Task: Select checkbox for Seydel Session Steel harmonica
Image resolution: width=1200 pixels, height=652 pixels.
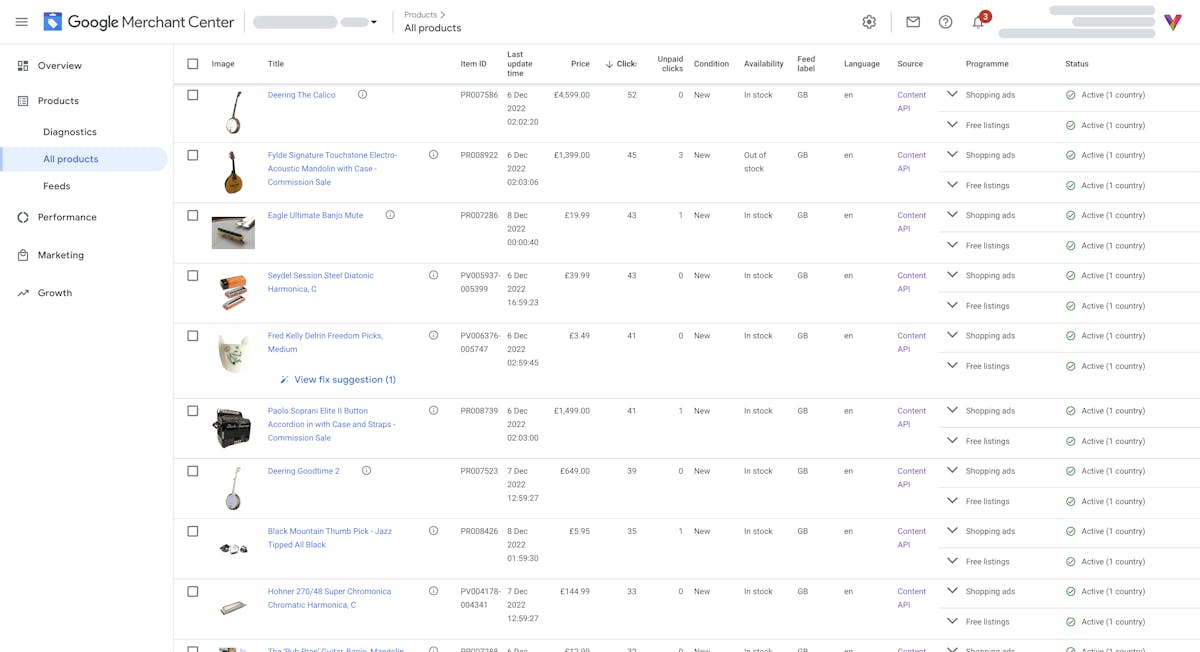Action: click(x=193, y=275)
